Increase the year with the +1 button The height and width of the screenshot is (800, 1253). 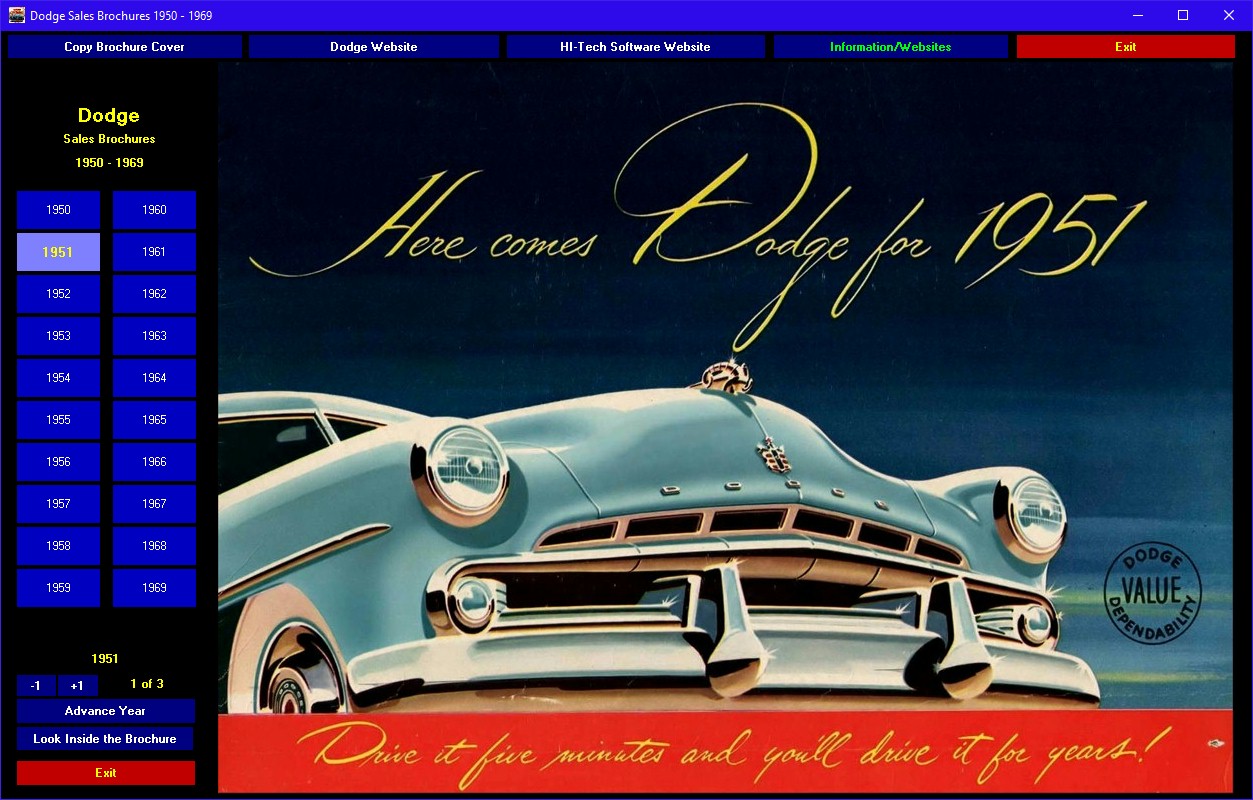click(77, 685)
